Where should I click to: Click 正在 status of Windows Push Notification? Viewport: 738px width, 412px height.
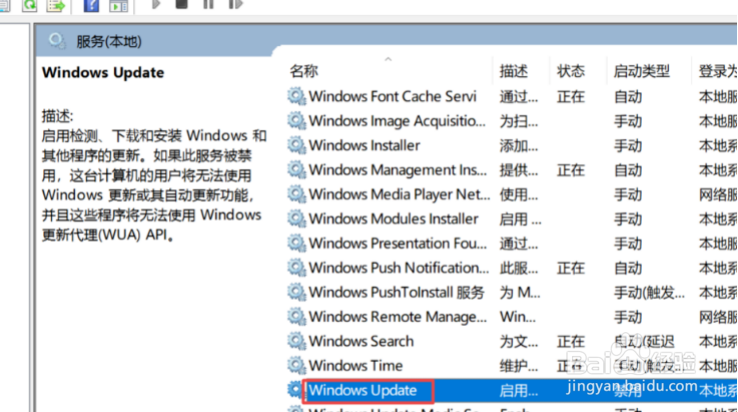click(570, 268)
